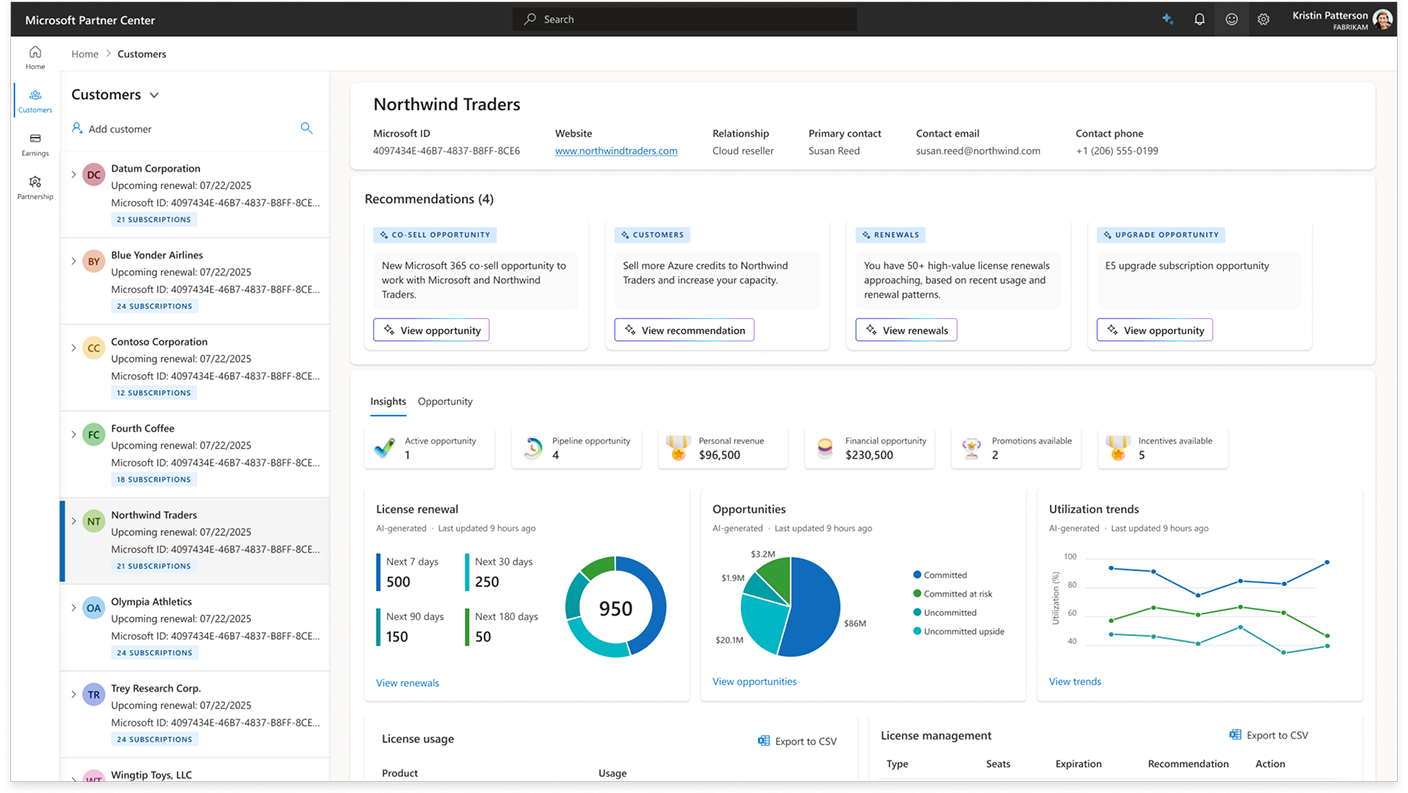Click Datum Corporation DC avatar

(x=94, y=175)
